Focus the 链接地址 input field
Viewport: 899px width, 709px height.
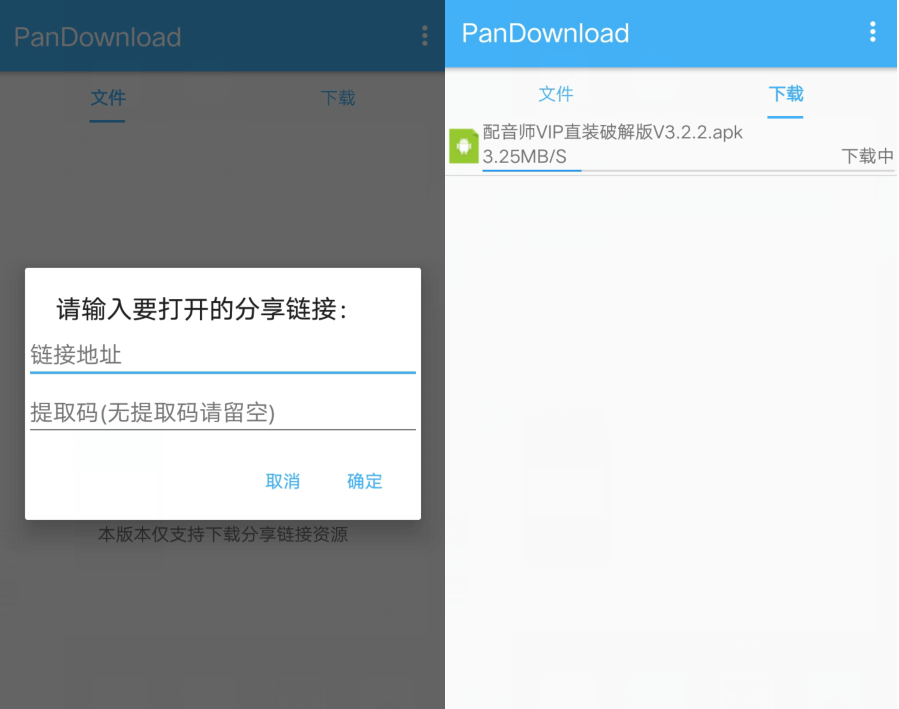coord(222,355)
